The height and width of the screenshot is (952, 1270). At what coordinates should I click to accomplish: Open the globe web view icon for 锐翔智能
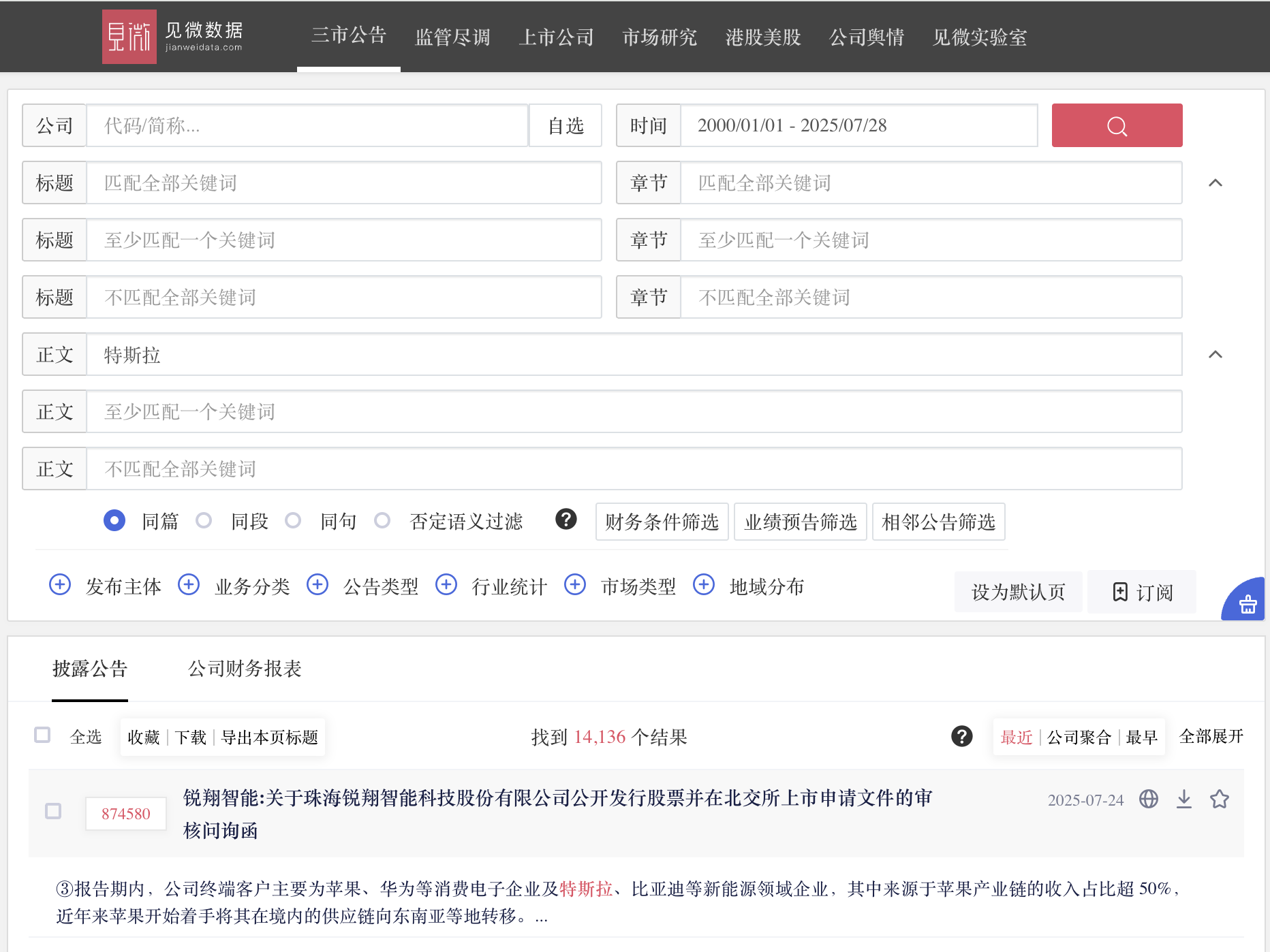pyautogui.click(x=1148, y=799)
